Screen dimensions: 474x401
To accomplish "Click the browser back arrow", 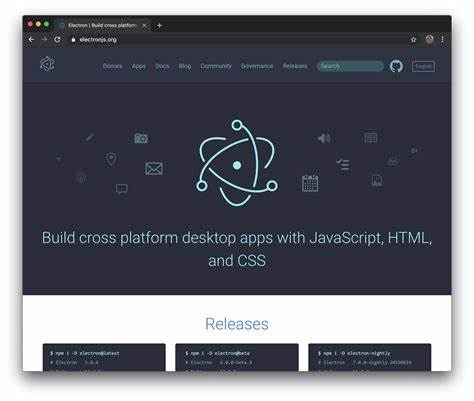I will [x=31, y=40].
